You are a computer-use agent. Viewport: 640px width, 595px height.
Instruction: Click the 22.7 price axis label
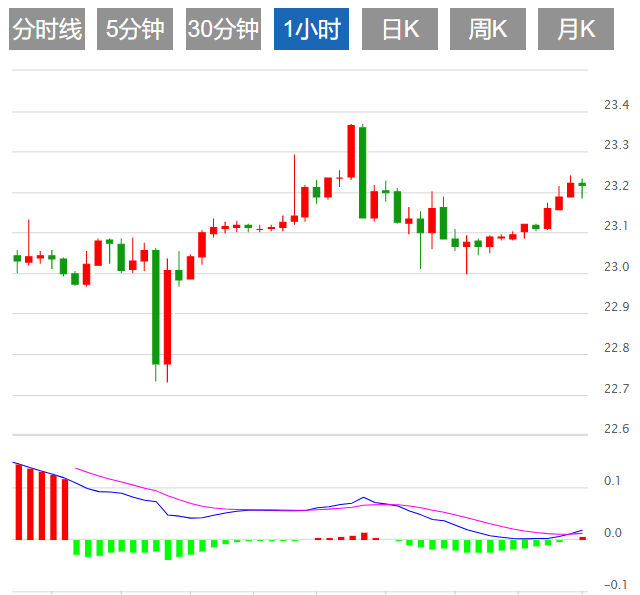pos(616,388)
